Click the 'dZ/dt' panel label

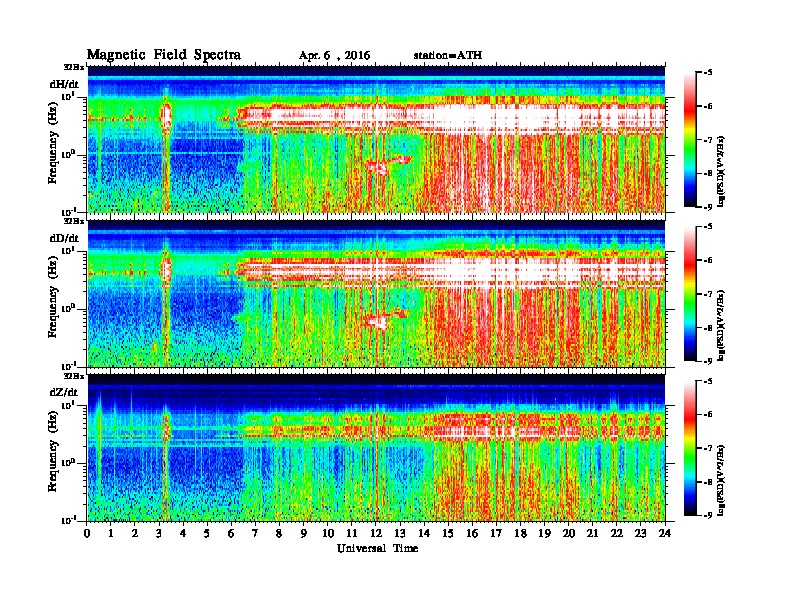[64, 392]
